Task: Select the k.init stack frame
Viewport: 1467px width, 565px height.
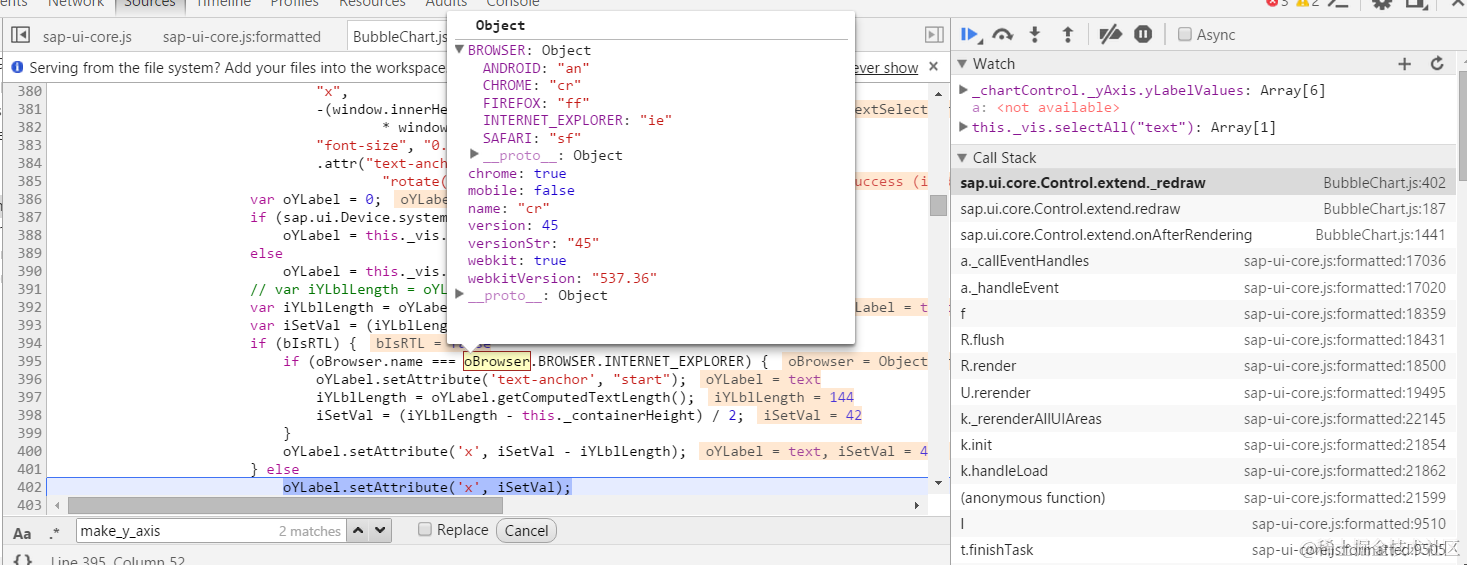Action: coord(1203,445)
